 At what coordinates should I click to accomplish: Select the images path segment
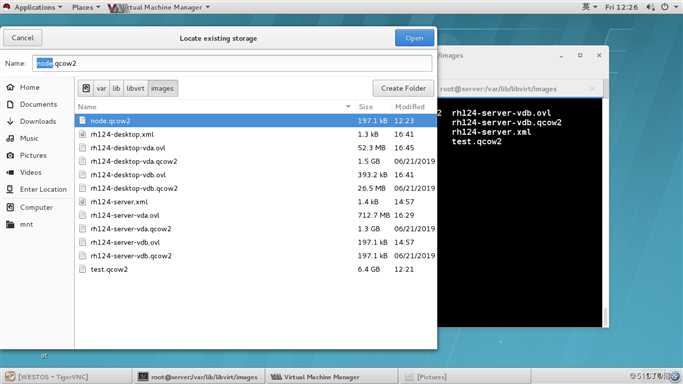pos(162,88)
